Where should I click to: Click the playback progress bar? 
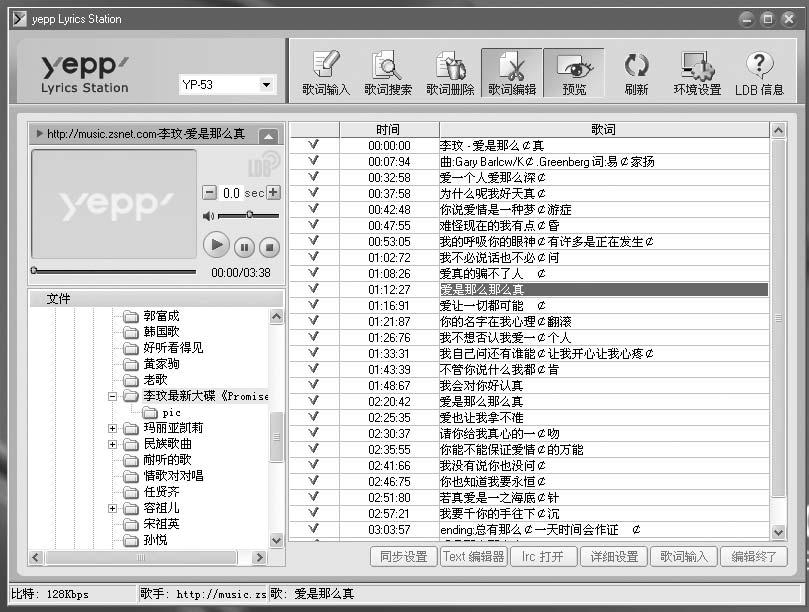point(115,271)
